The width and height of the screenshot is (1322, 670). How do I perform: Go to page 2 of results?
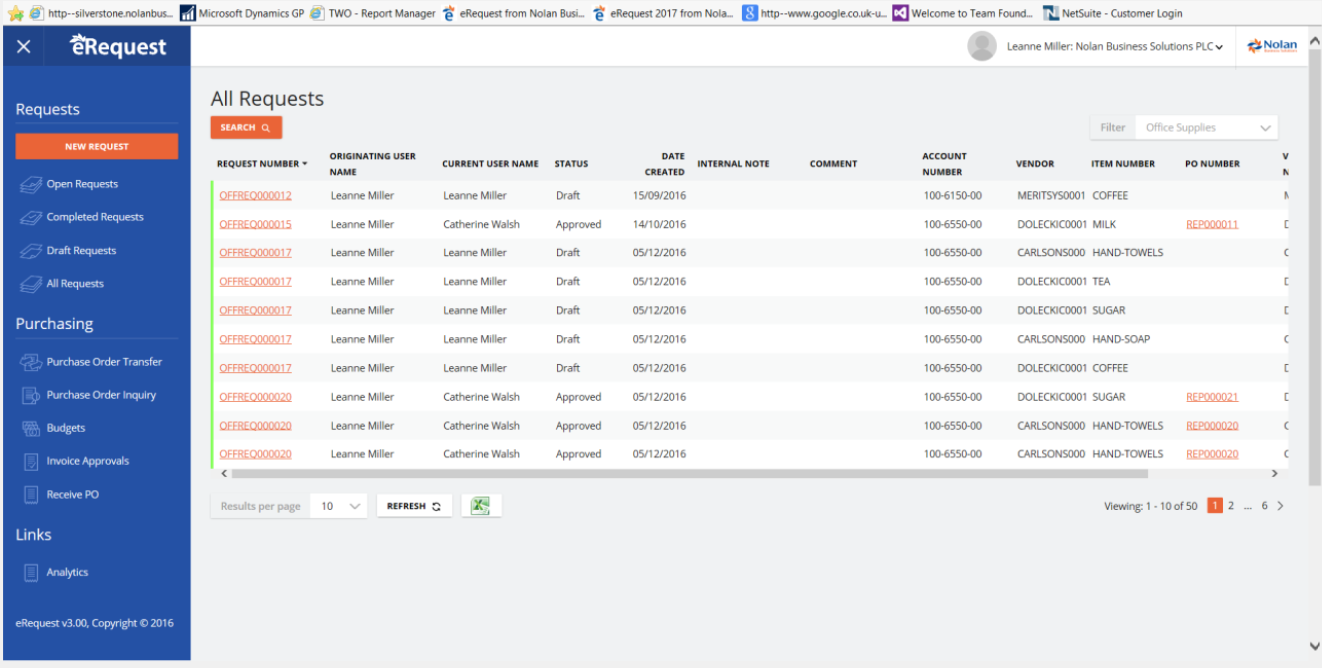tap(1231, 506)
